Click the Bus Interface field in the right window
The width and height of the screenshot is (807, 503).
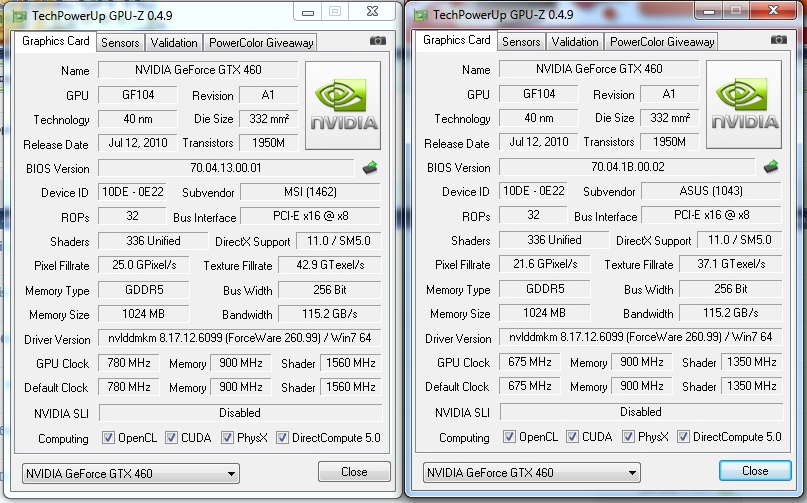tap(711, 215)
